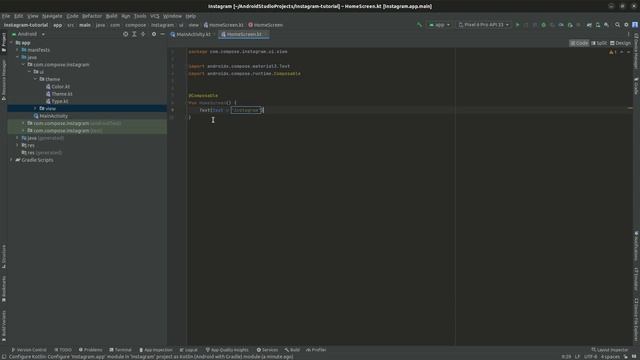Select MainActivity in project tree

(x=53, y=116)
